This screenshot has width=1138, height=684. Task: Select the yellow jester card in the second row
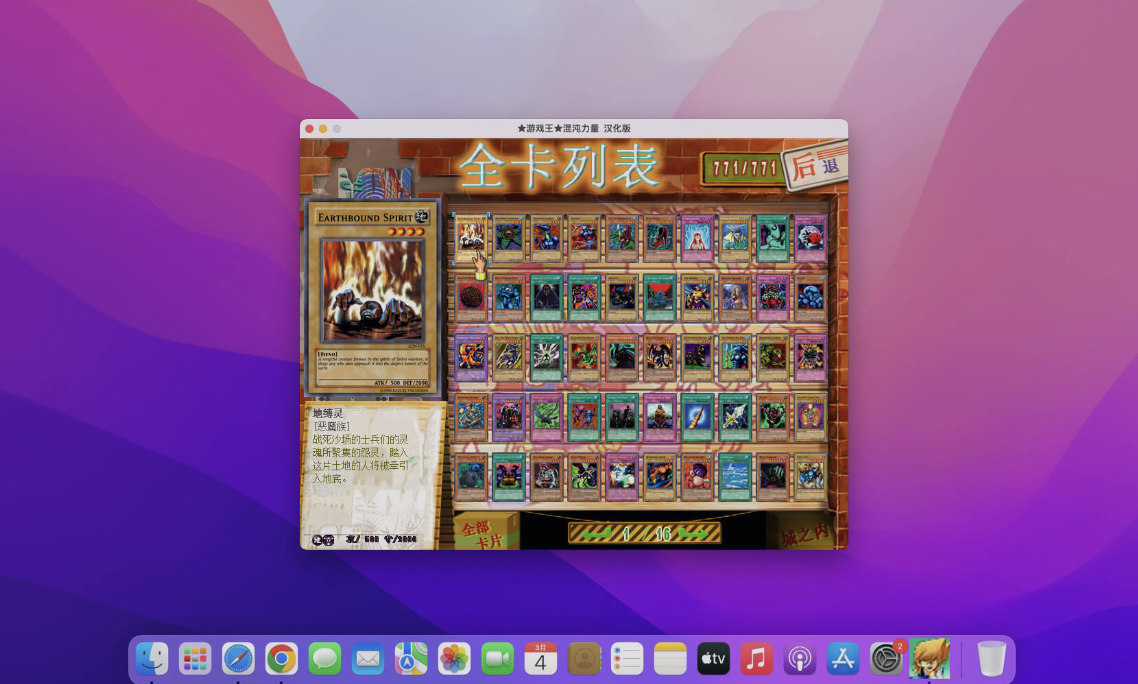[x=697, y=298]
